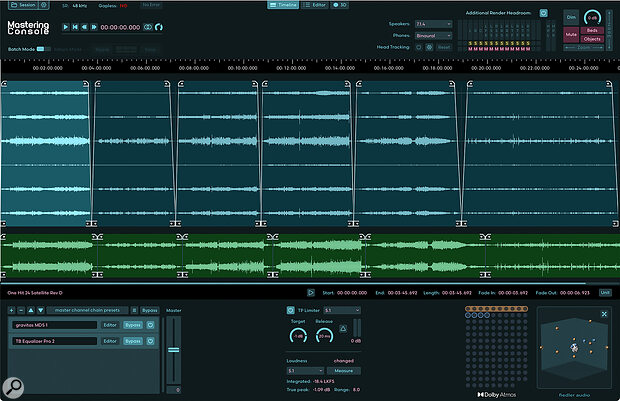Viewport: 620px width, 401px height.
Task: Click the triangle icon beside the Release knob
Action: (x=343, y=329)
